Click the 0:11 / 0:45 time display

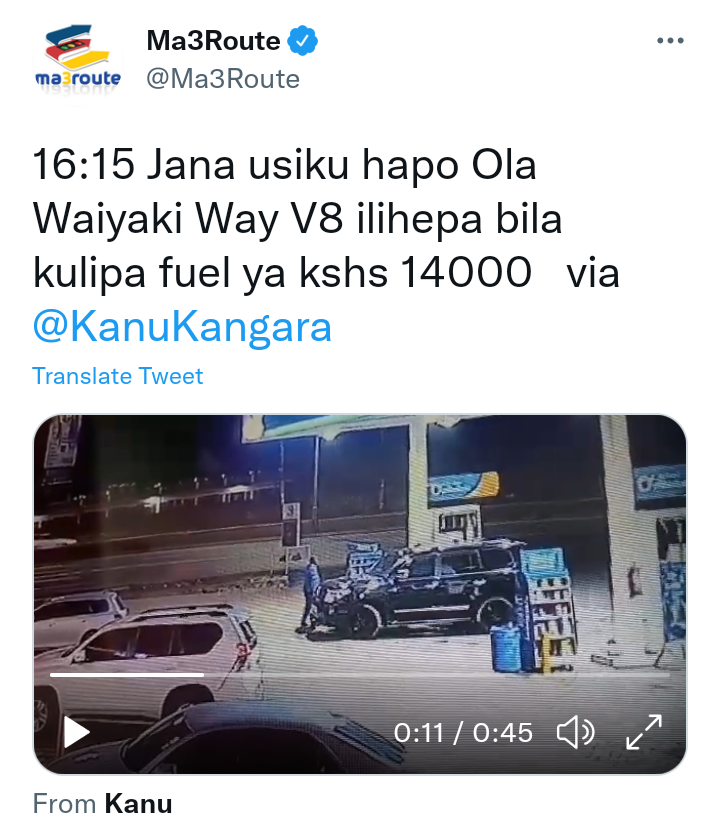coord(463,733)
